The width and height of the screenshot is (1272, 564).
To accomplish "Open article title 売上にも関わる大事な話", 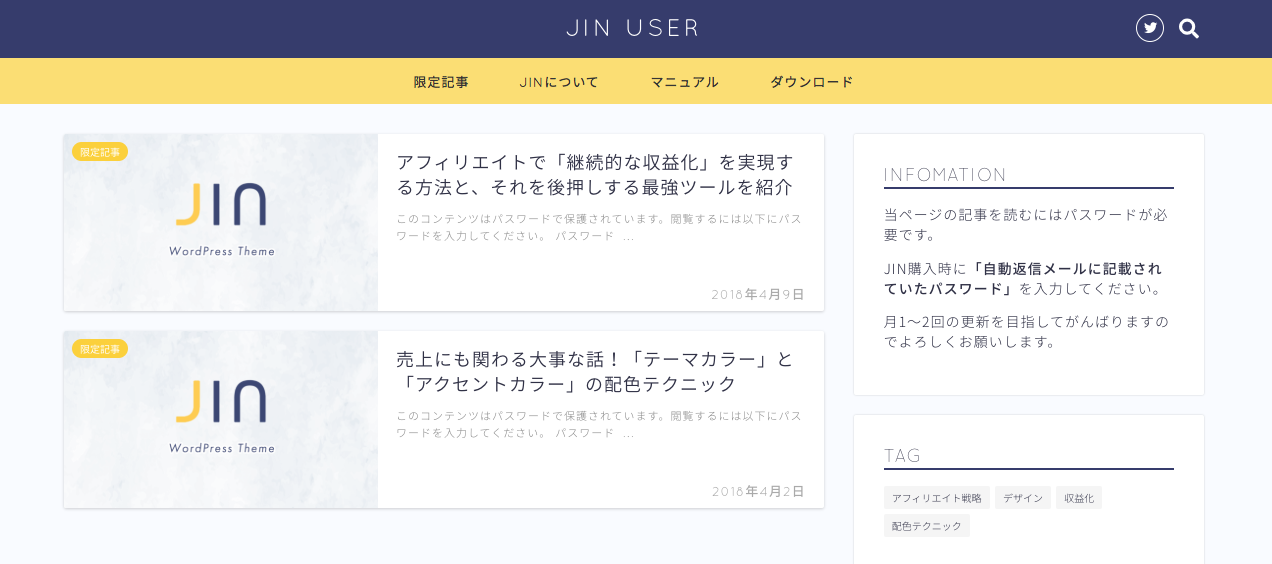I will [595, 372].
